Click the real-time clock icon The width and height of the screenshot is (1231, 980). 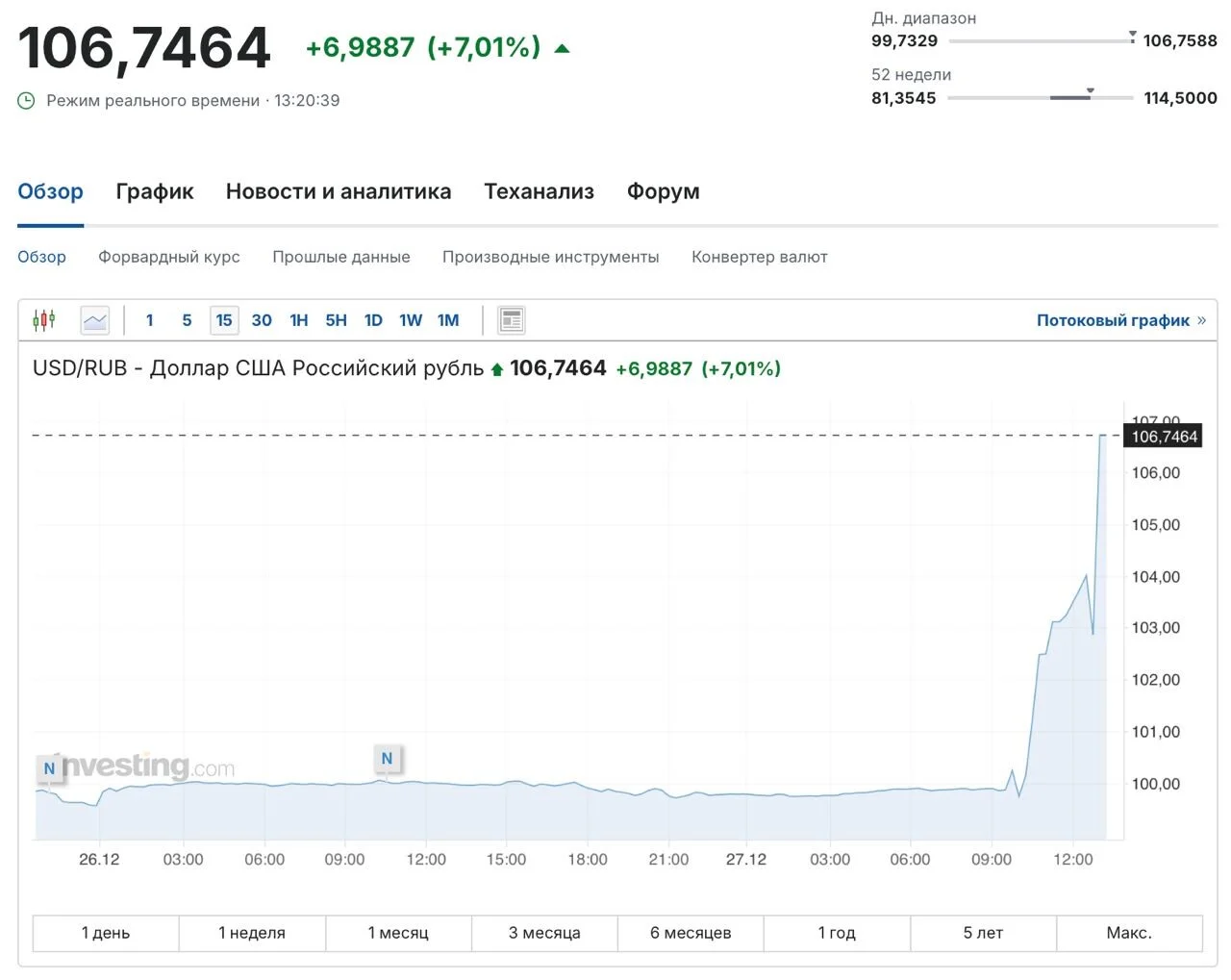point(27,100)
